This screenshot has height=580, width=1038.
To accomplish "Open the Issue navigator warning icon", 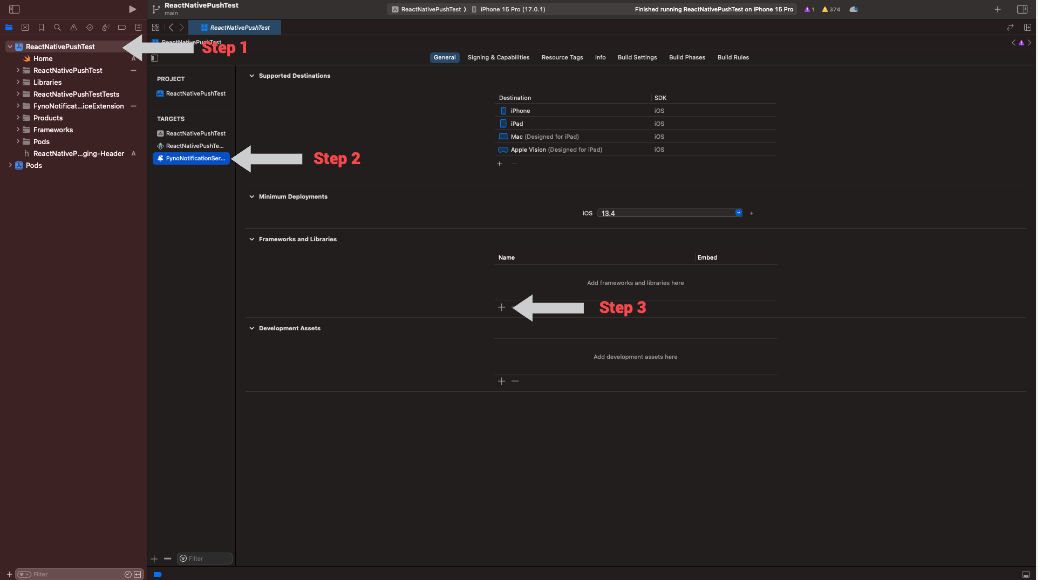I will [x=73, y=28].
